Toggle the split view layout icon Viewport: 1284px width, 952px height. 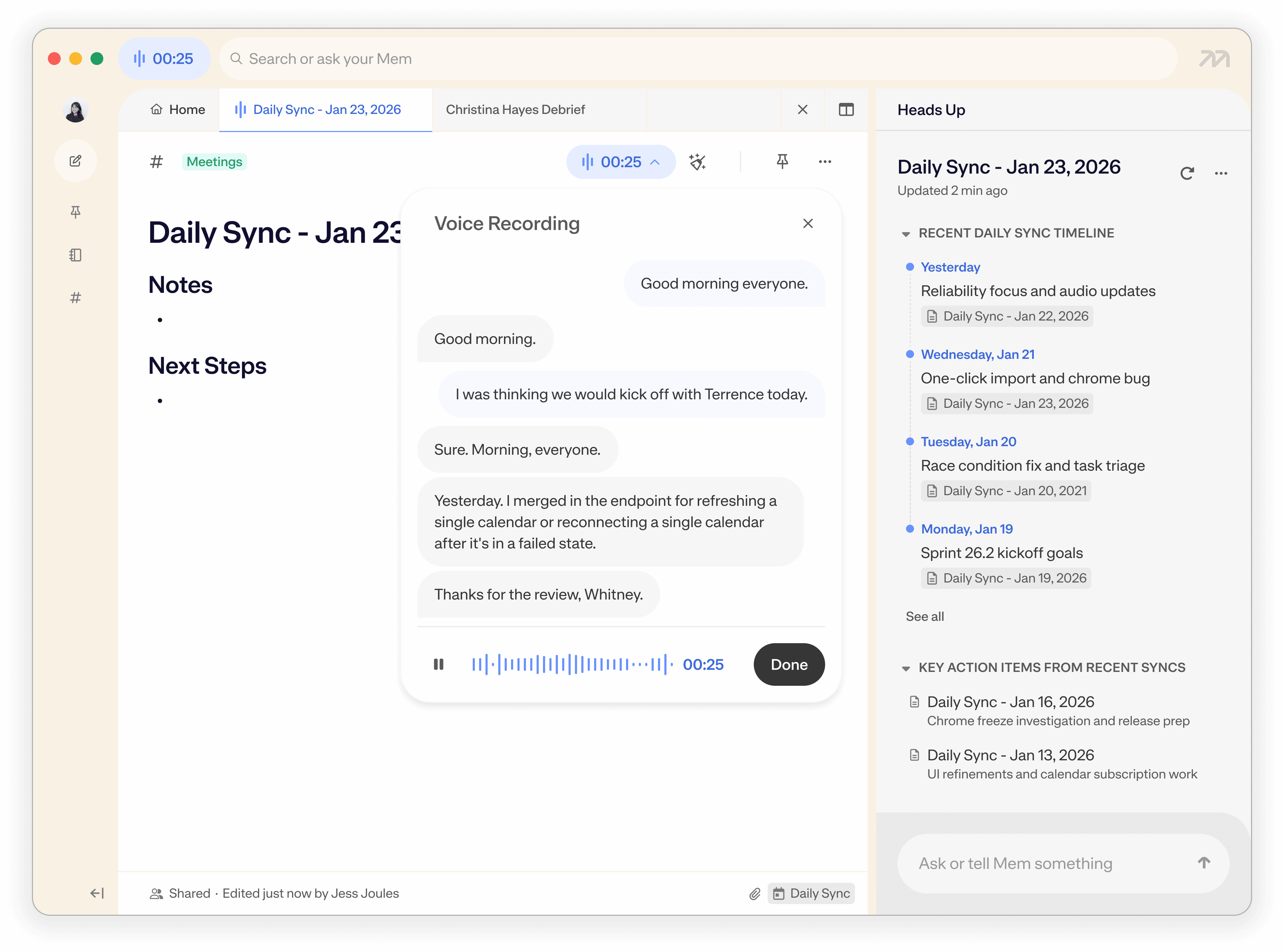coord(846,109)
